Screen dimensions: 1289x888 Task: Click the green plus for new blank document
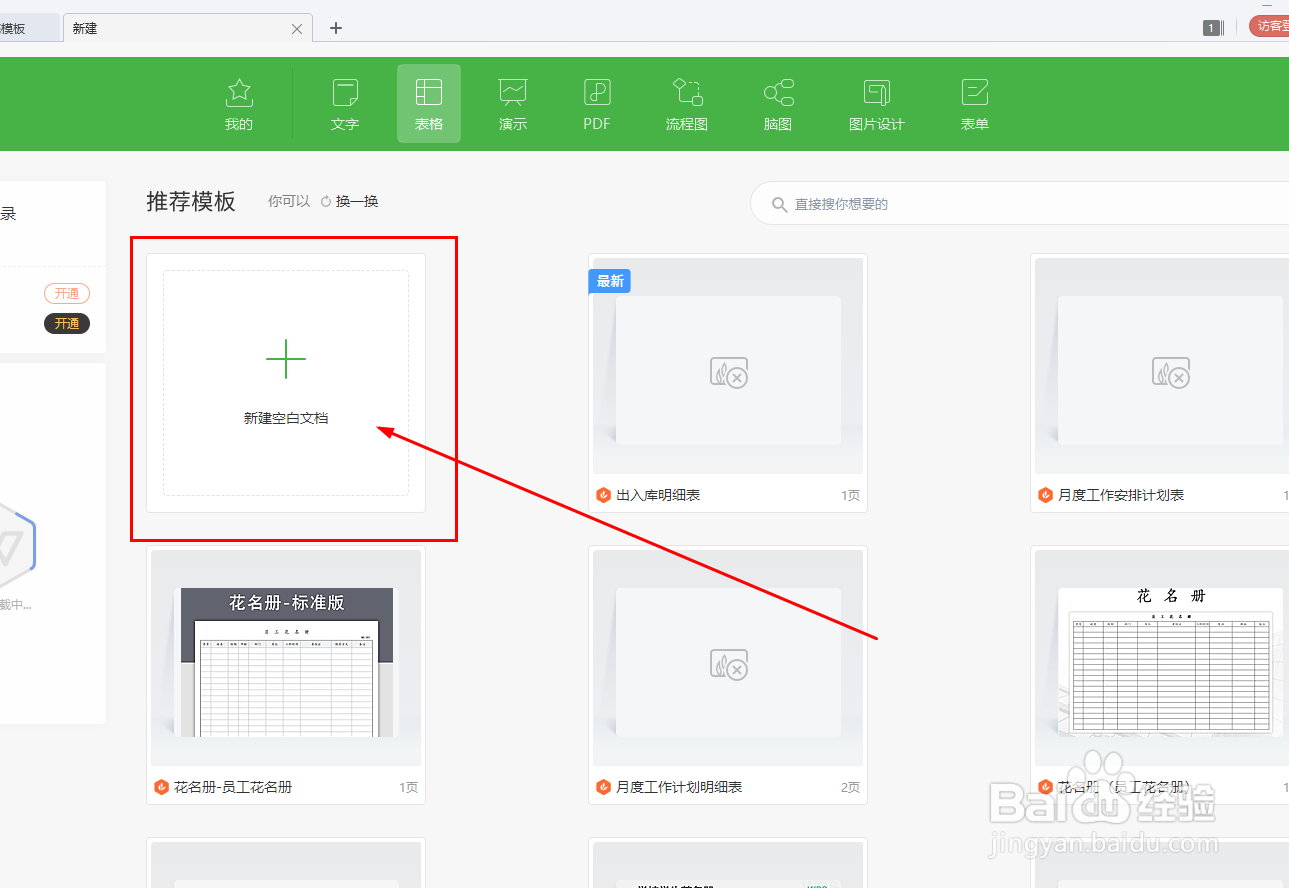pyautogui.click(x=286, y=359)
